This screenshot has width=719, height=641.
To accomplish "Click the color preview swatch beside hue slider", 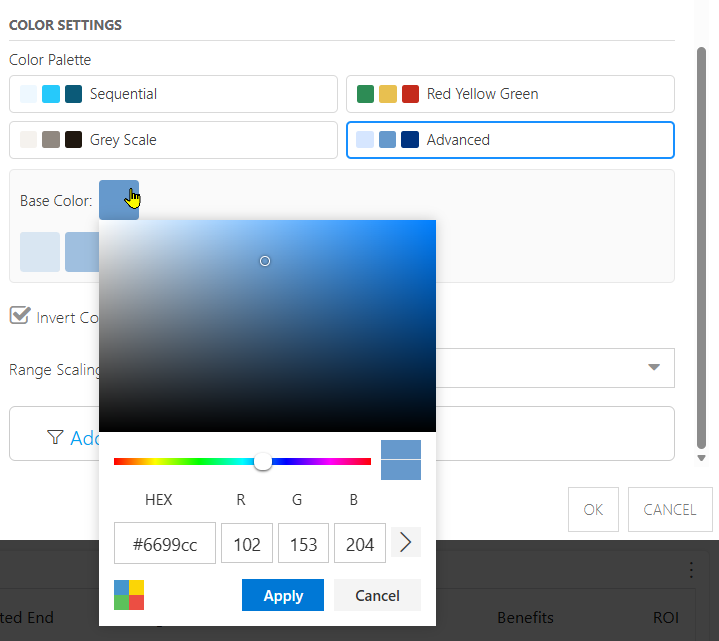I will [401, 460].
